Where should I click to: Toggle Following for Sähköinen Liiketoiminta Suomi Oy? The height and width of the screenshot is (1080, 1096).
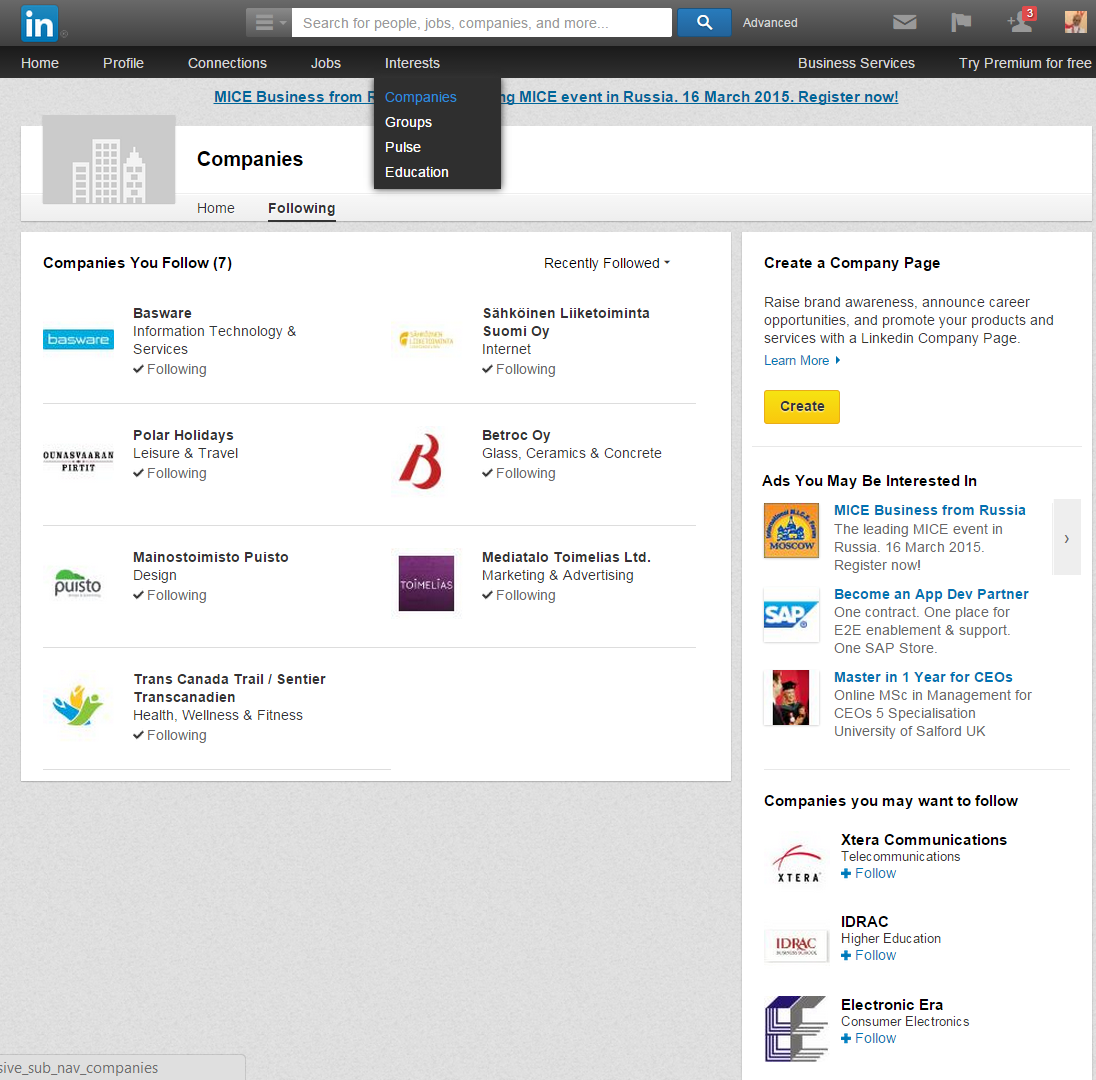coord(519,369)
